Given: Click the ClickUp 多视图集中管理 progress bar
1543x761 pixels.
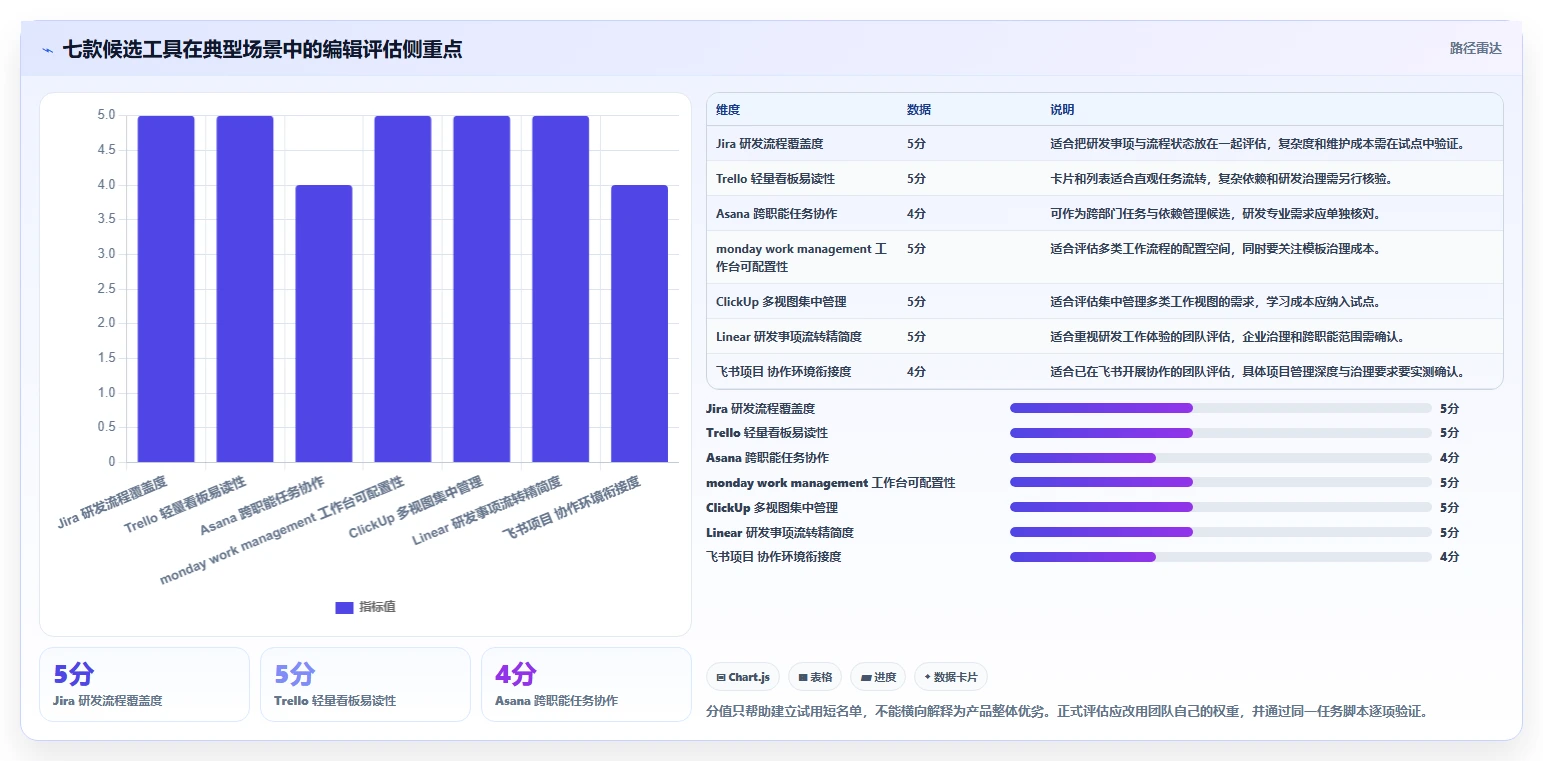Looking at the screenshot, I should (x=1221, y=507).
